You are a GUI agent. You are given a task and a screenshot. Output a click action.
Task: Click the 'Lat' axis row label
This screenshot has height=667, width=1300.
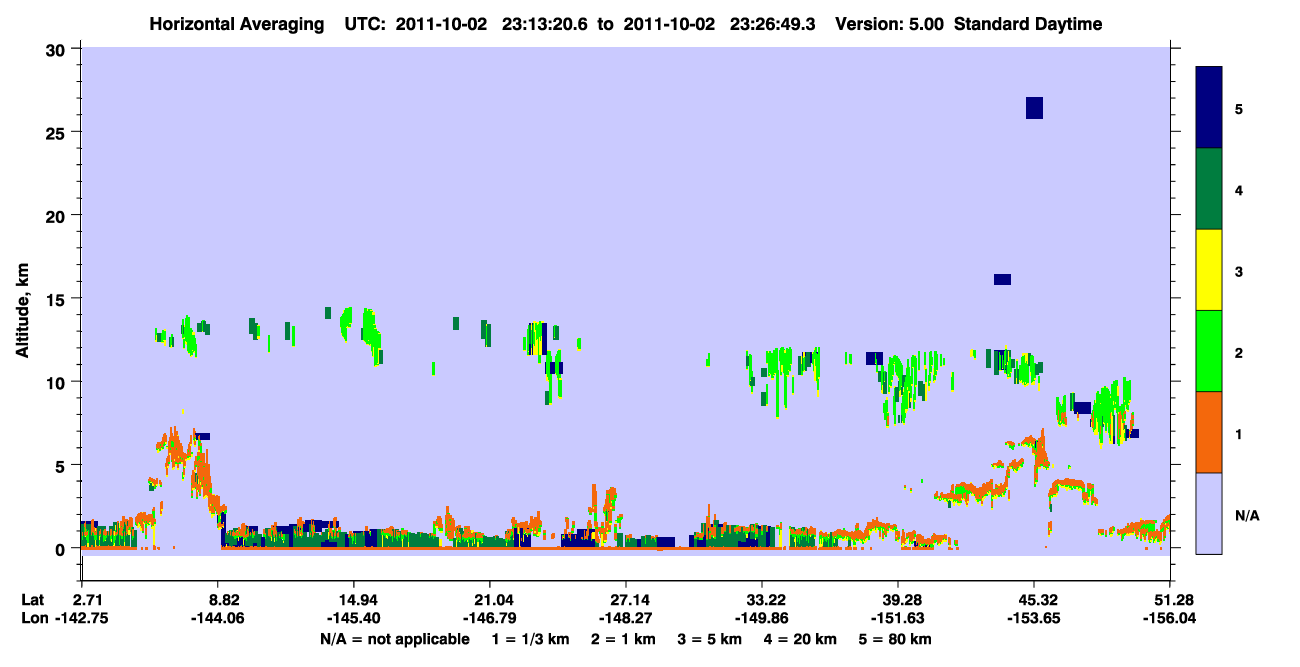point(33,600)
